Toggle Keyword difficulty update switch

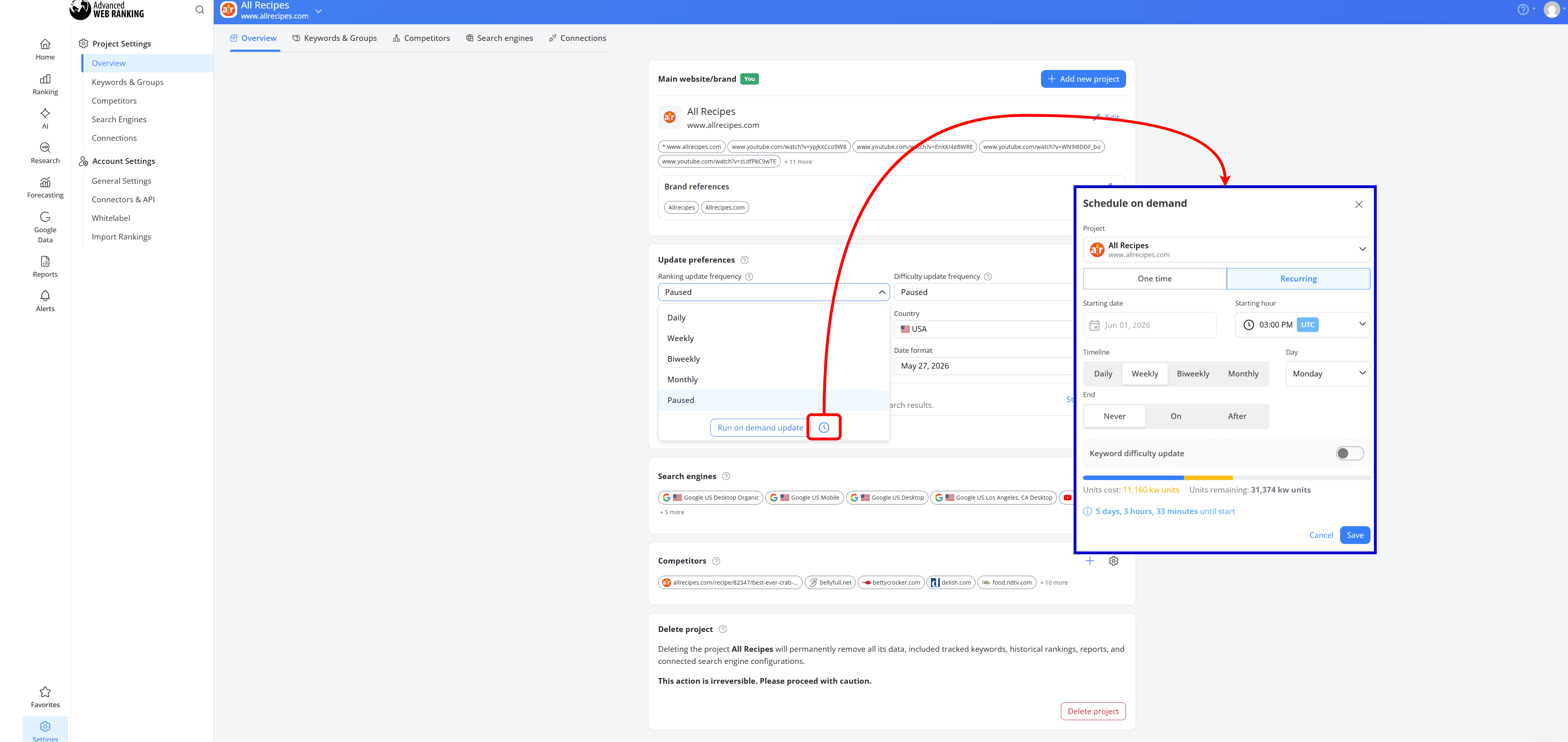coord(1349,453)
